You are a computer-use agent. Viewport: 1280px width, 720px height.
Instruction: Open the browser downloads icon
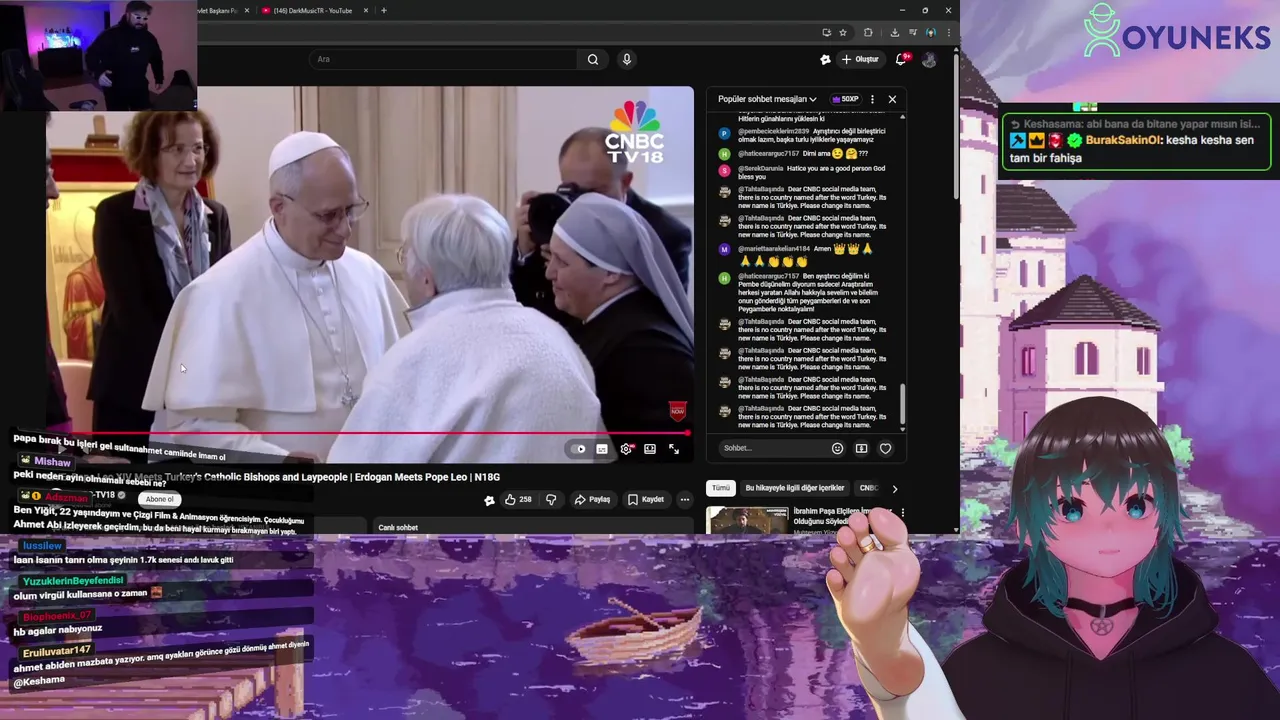(x=894, y=32)
